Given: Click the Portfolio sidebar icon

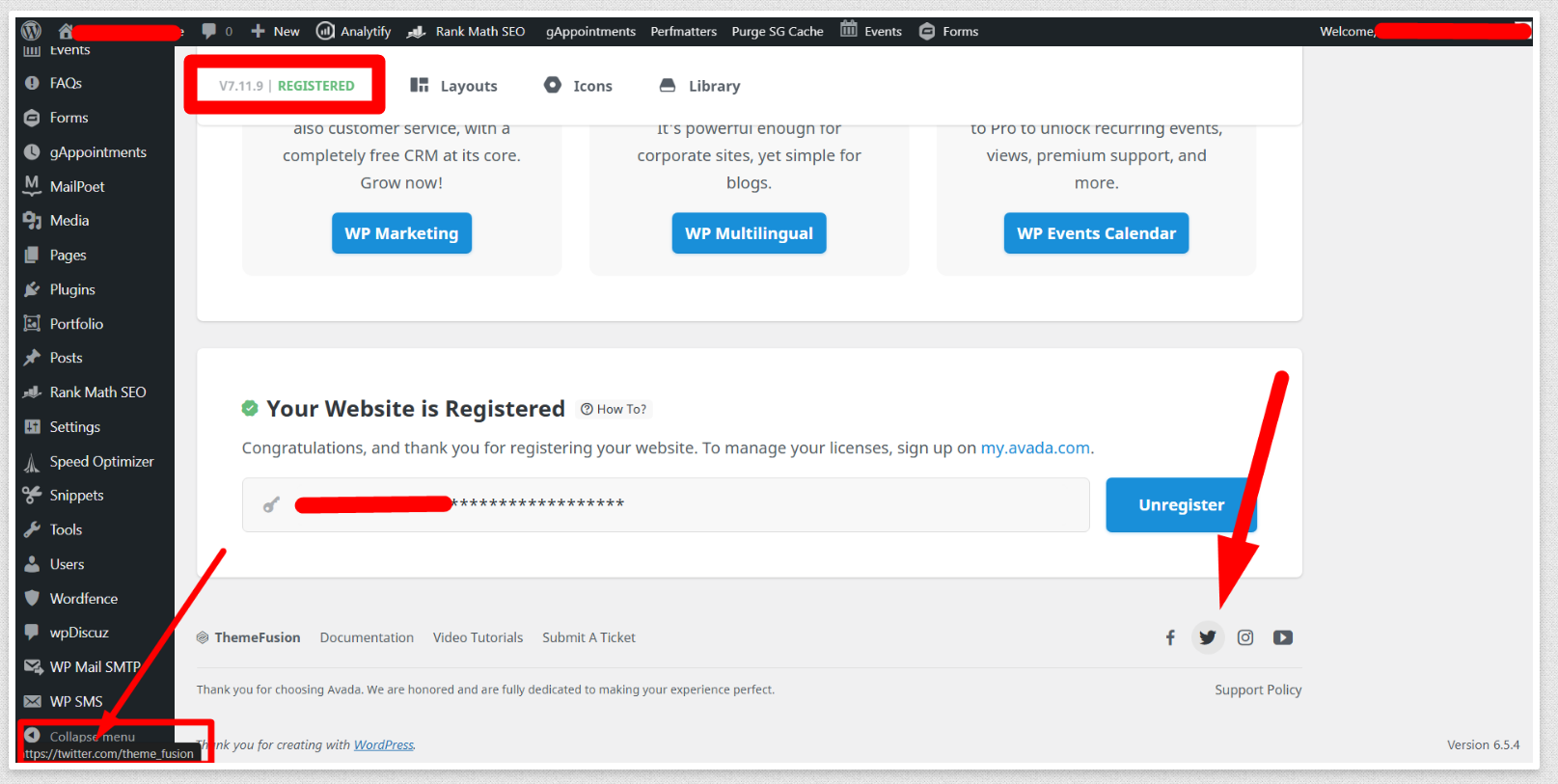Looking at the screenshot, I should pyautogui.click(x=32, y=323).
